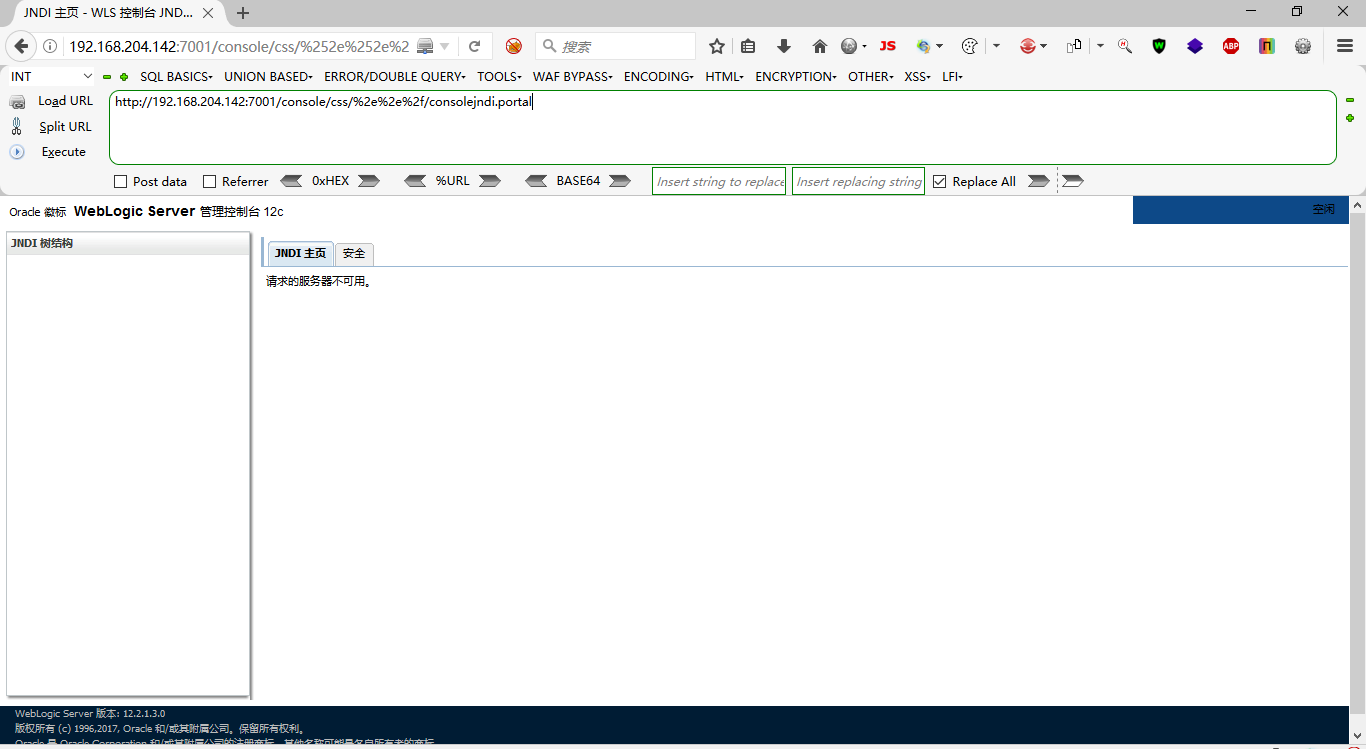Click the Split URL scissors icon
Image resolution: width=1366 pixels, height=749 pixels.
(x=17, y=126)
